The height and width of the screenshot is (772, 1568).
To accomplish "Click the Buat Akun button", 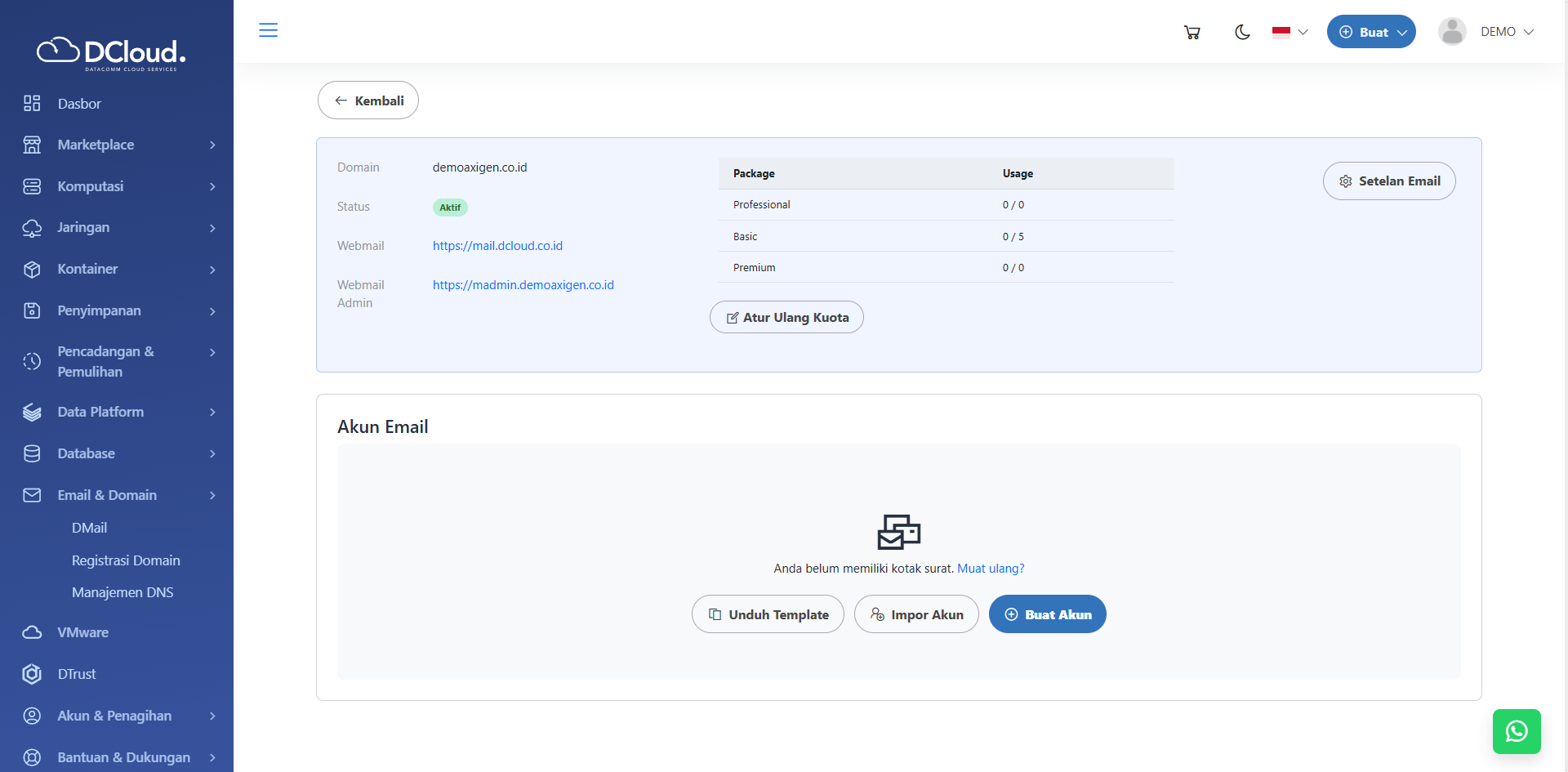I will (x=1047, y=614).
